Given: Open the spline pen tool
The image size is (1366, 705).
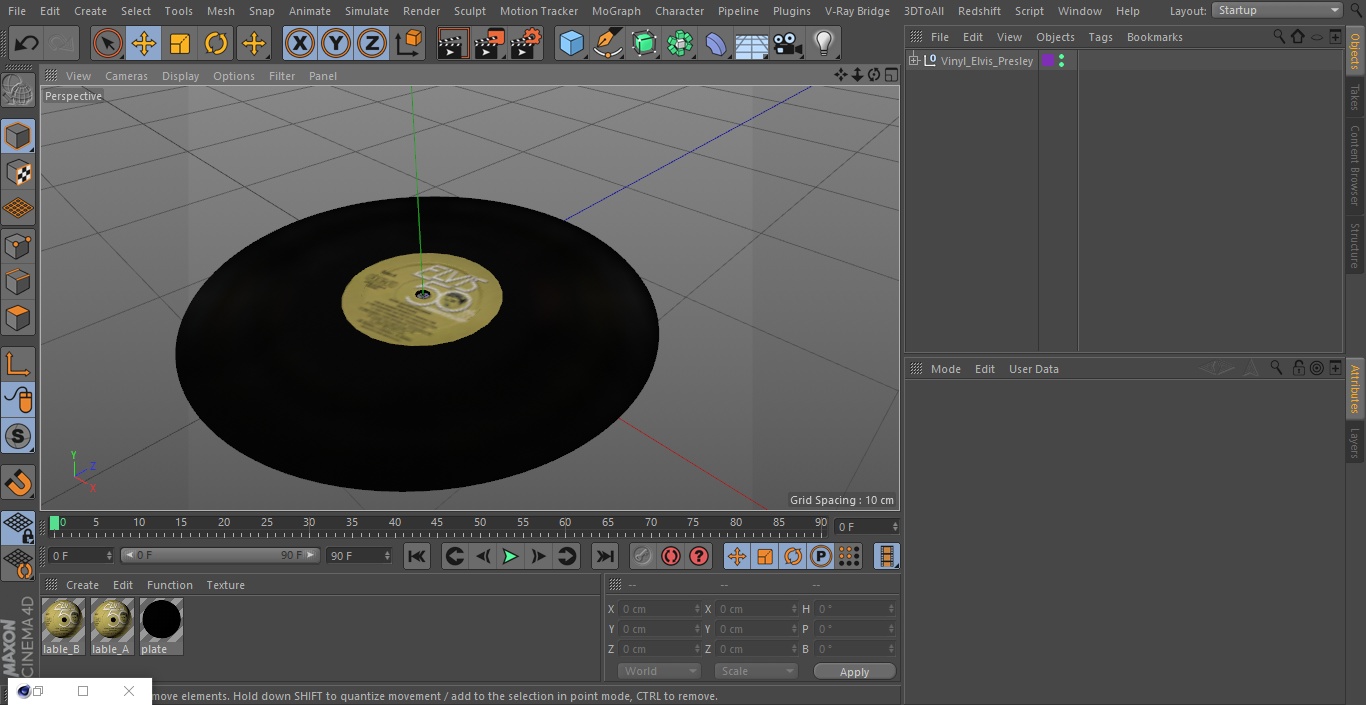Looking at the screenshot, I should click(x=607, y=44).
